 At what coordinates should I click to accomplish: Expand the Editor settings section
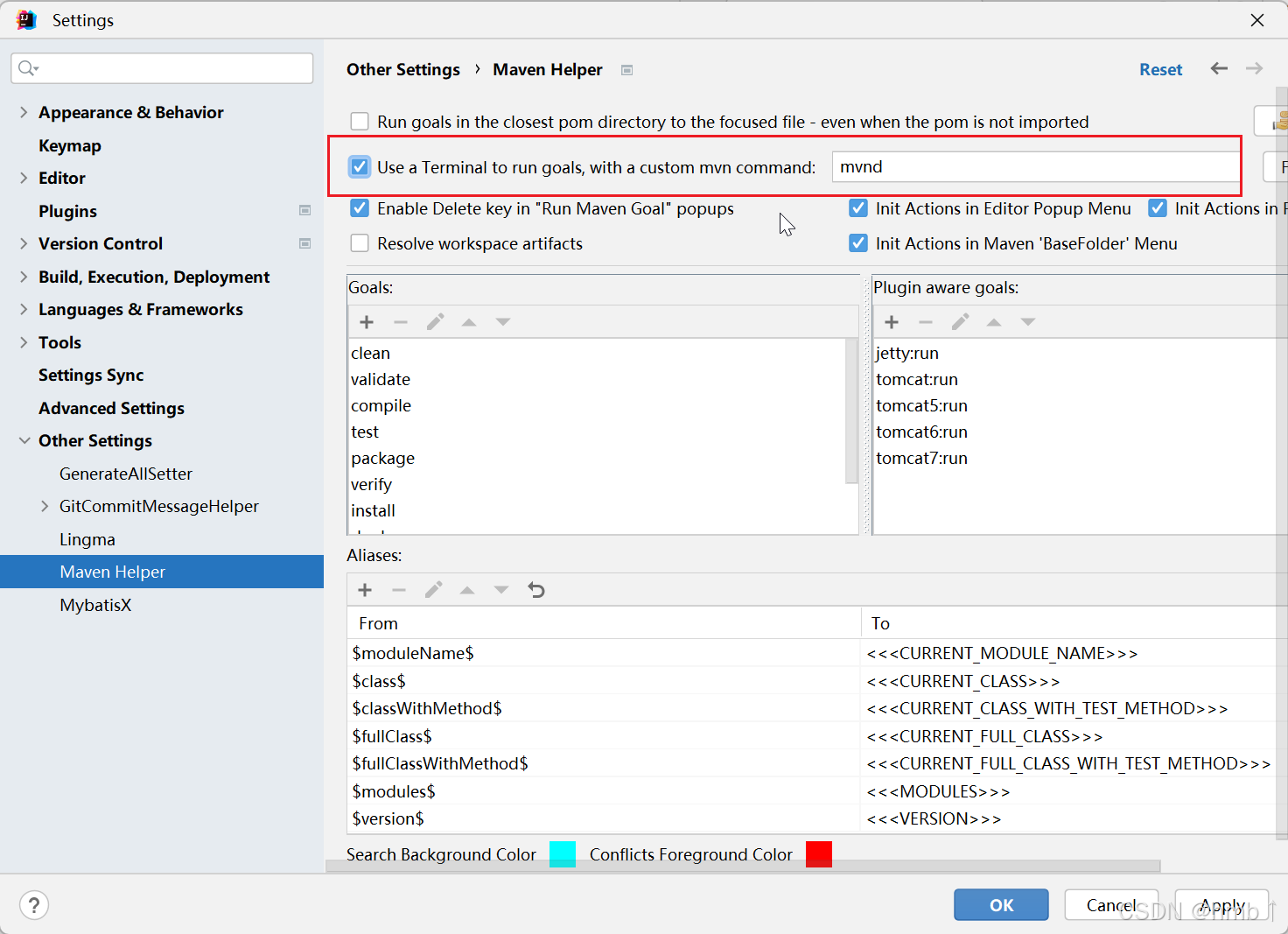coord(24,178)
